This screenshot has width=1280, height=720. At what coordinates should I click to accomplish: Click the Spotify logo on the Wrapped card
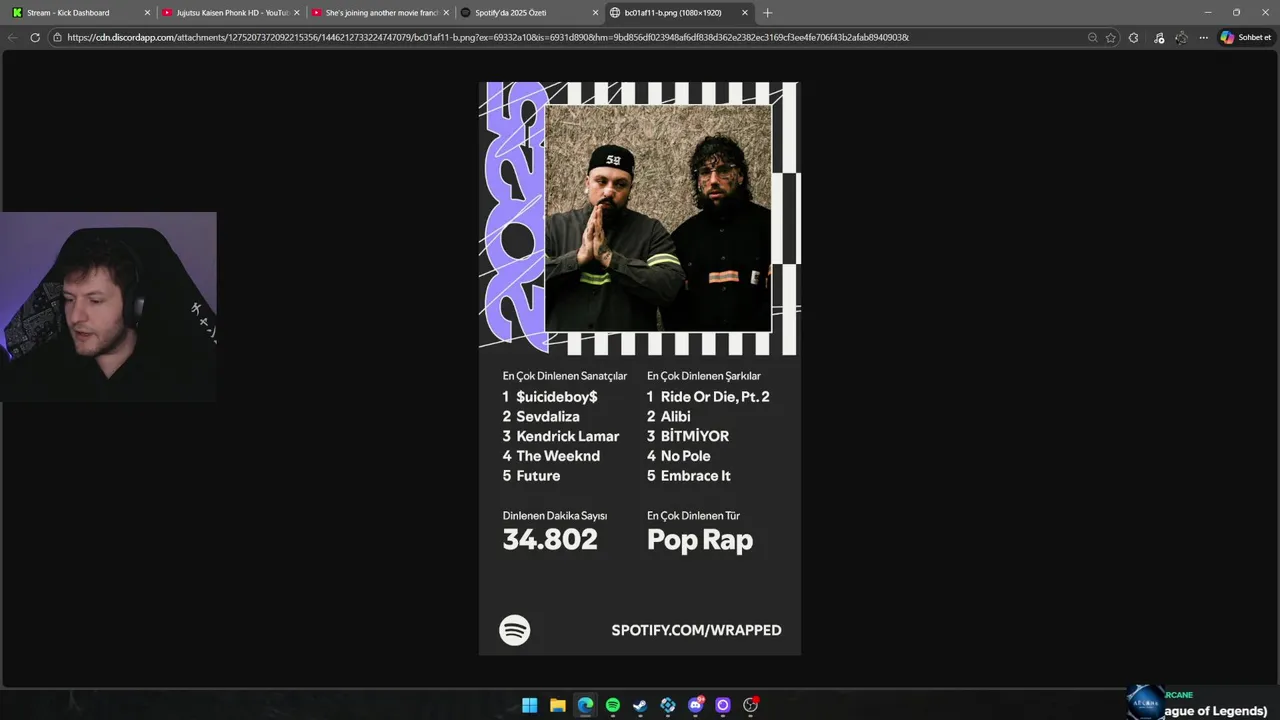coord(515,630)
